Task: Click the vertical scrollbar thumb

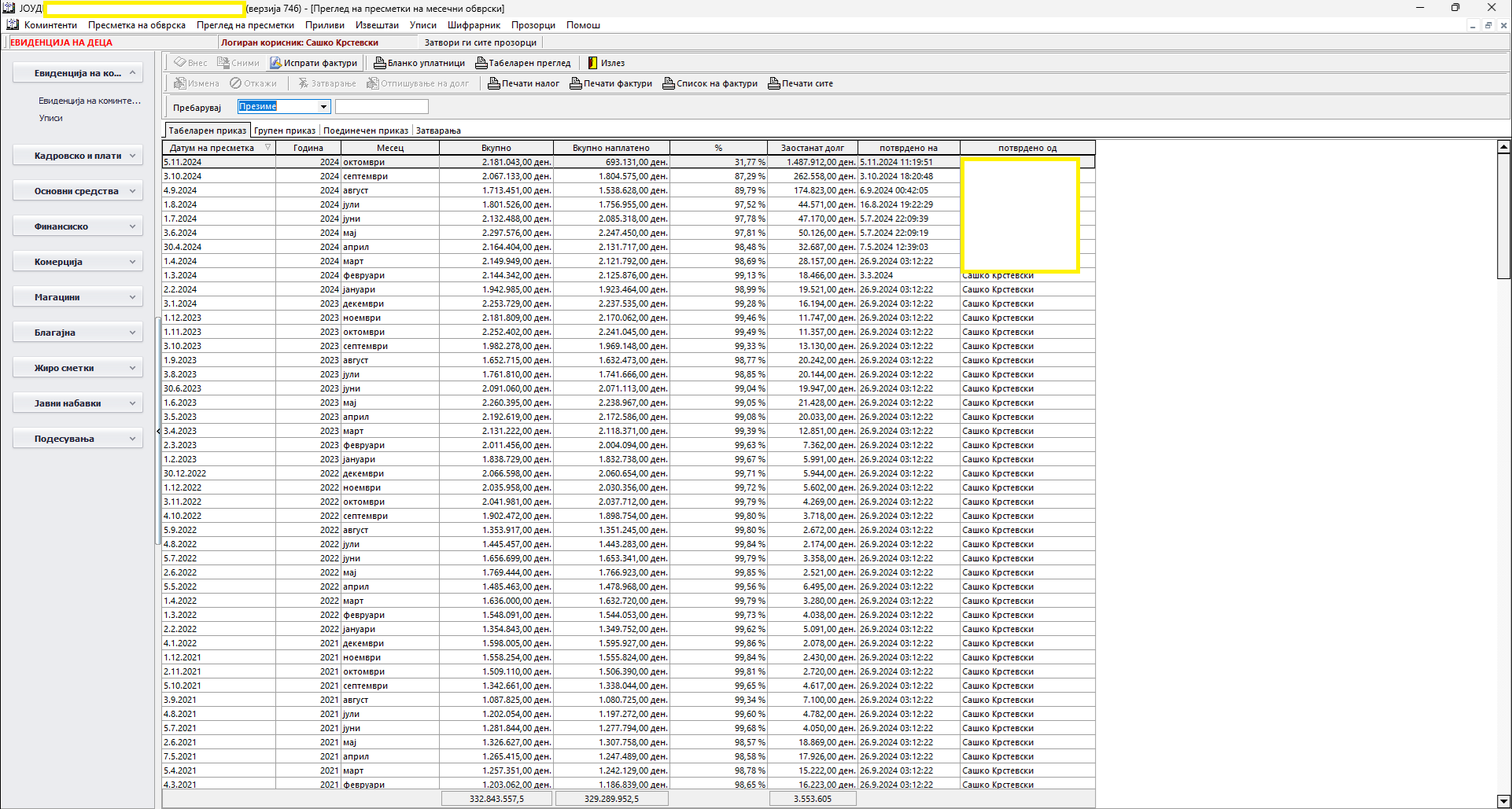Action: 1503,215
